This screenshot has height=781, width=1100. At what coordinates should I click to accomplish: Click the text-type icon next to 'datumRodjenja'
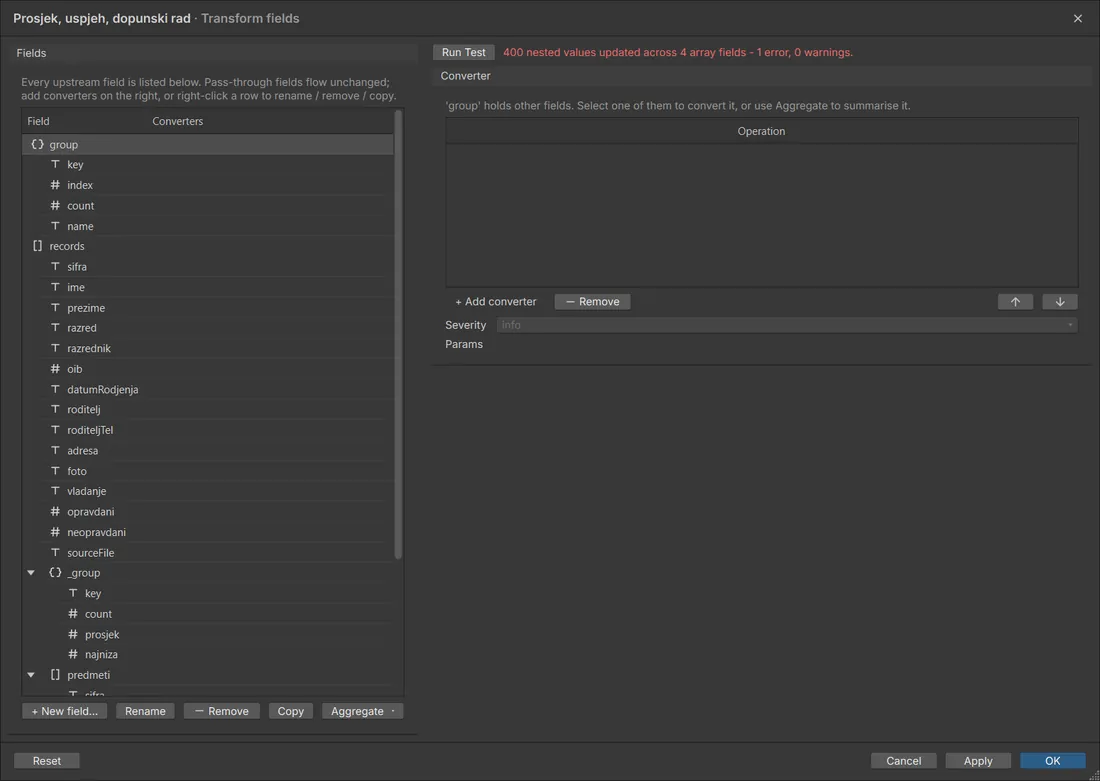click(x=55, y=389)
